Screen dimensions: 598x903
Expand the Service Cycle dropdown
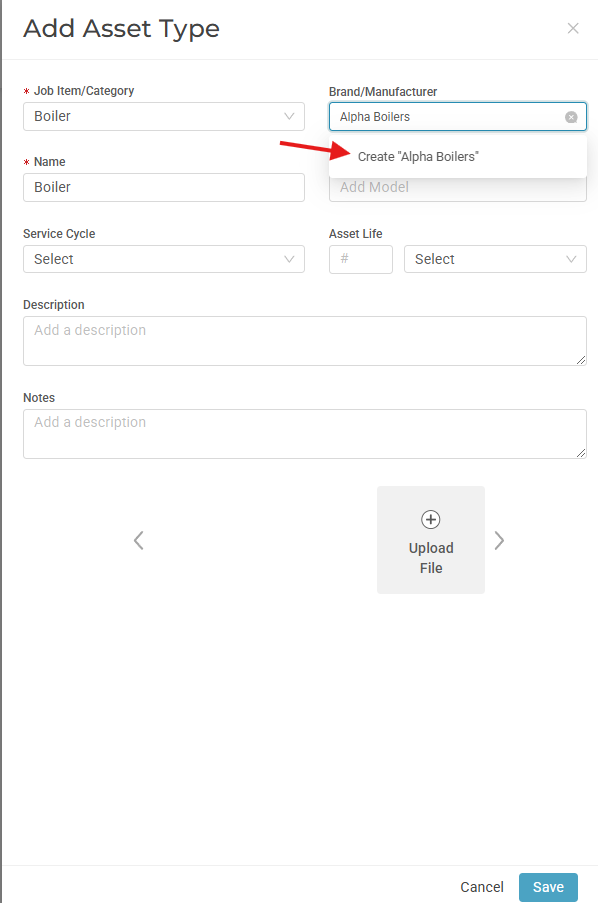point(164,259)
